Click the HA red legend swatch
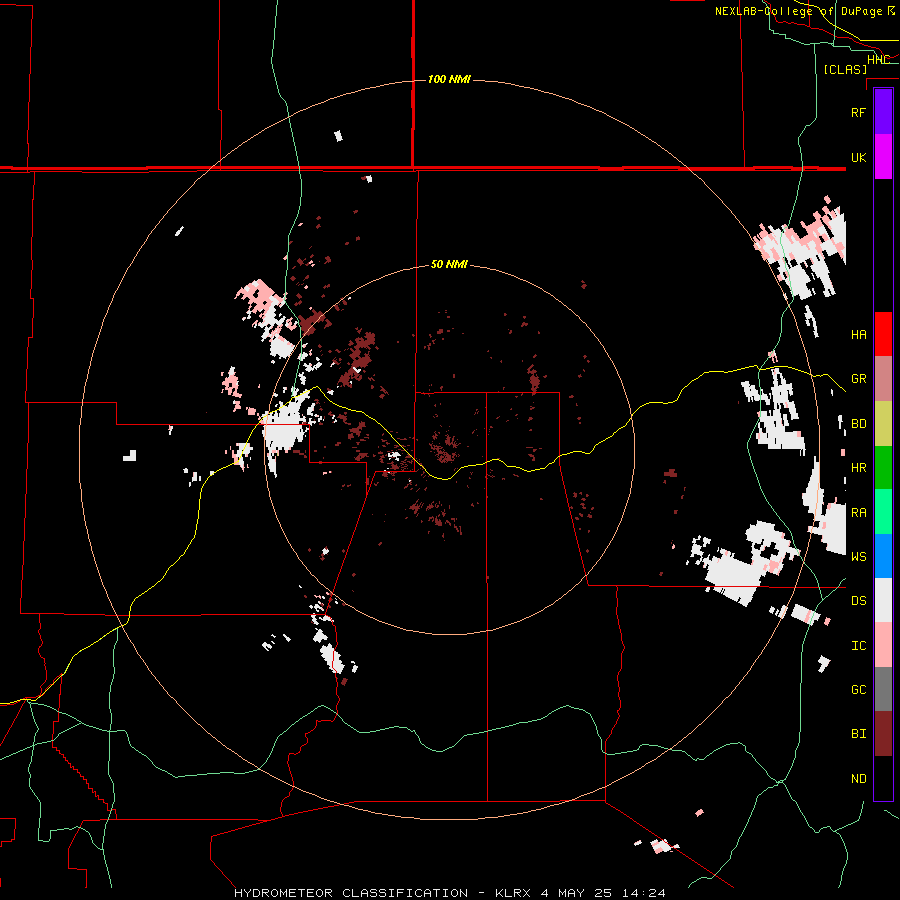This screenshot has width=900, height=900. [x=883, y=334]
